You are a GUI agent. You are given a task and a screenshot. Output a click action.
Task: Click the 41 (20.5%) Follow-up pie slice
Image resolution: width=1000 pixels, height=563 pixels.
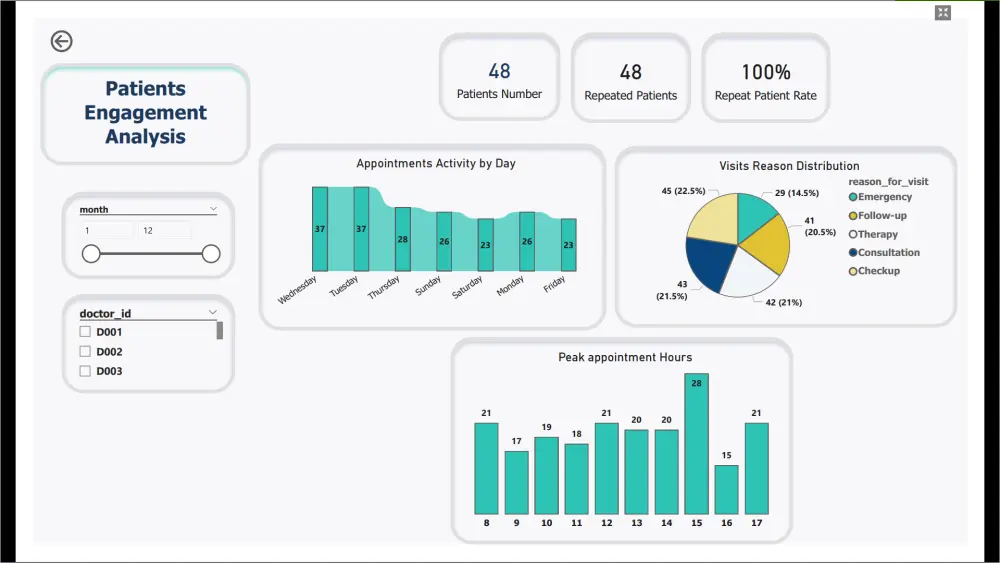click(769, 245)
